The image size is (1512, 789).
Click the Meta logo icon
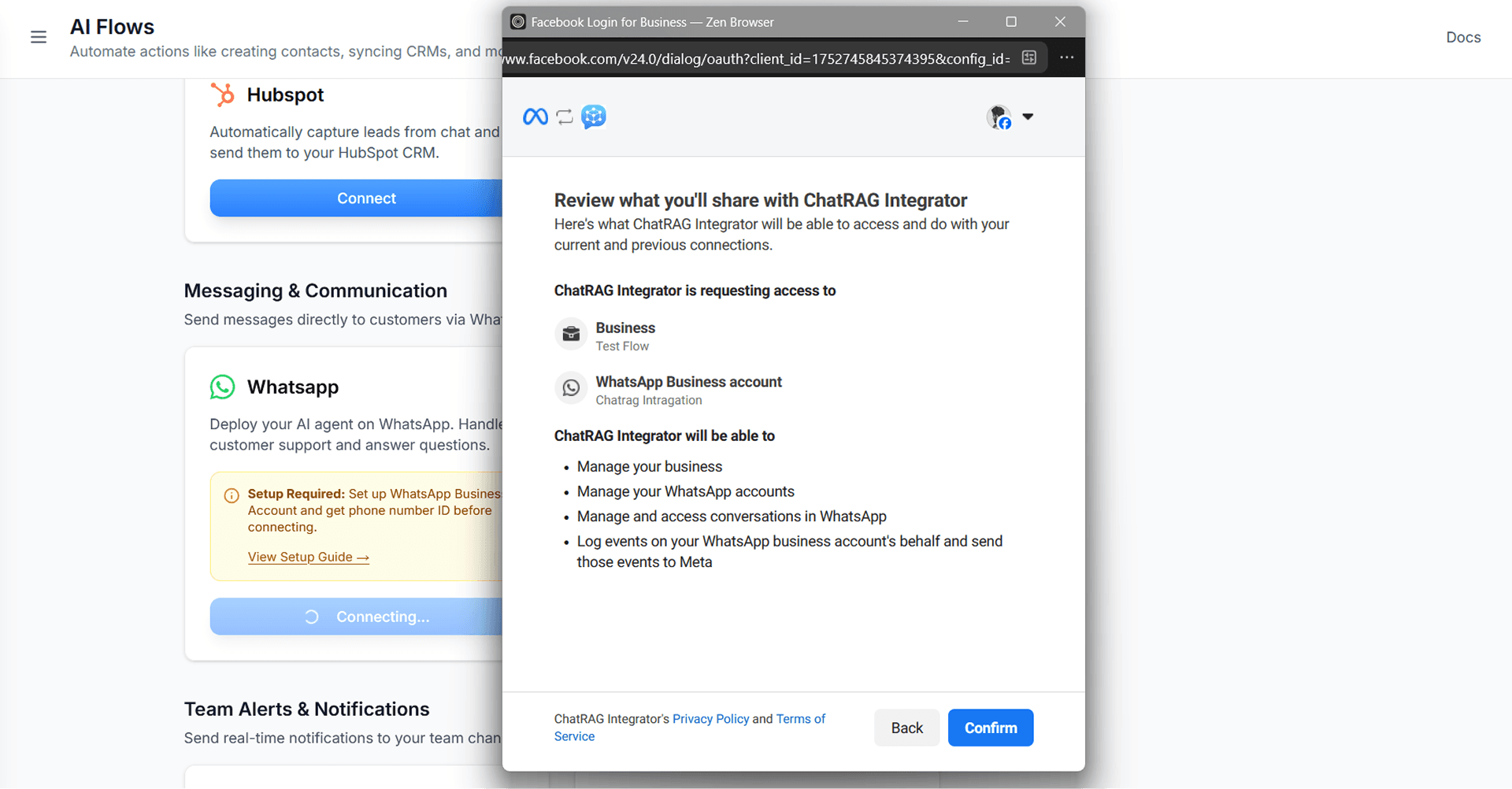pos(535,117)
